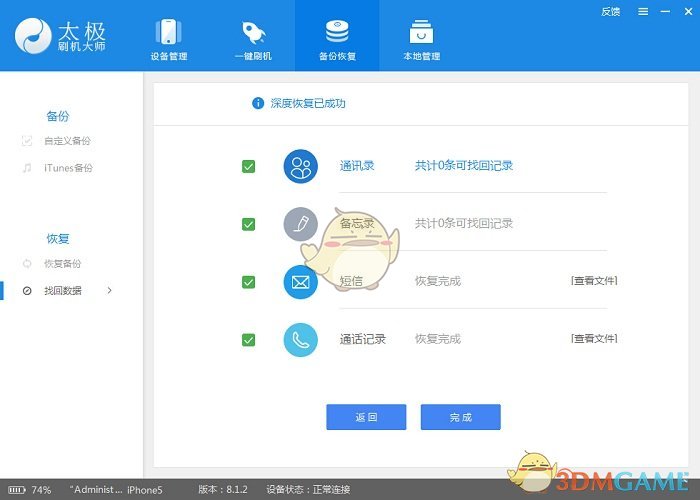This screenshot has height=500, width=700.
Task: Uncheck the 通话记录 checkbox
Action: pos(249,340)
